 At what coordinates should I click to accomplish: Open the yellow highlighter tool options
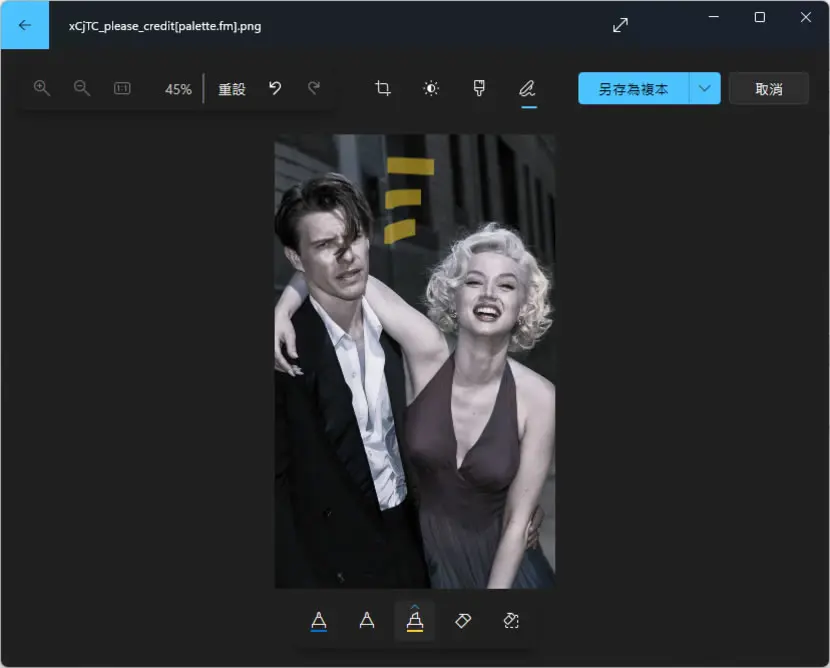(414, 620)
